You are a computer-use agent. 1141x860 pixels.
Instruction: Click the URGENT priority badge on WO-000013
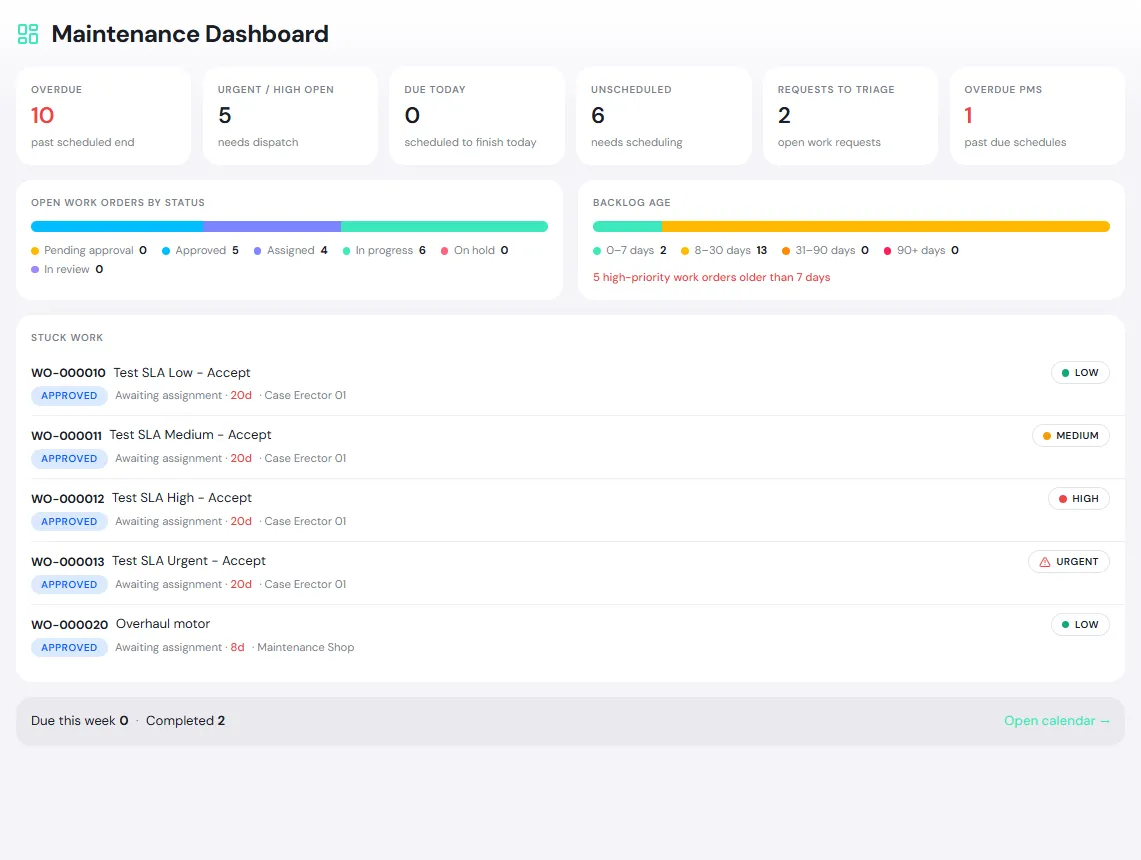coord(1068,562)
